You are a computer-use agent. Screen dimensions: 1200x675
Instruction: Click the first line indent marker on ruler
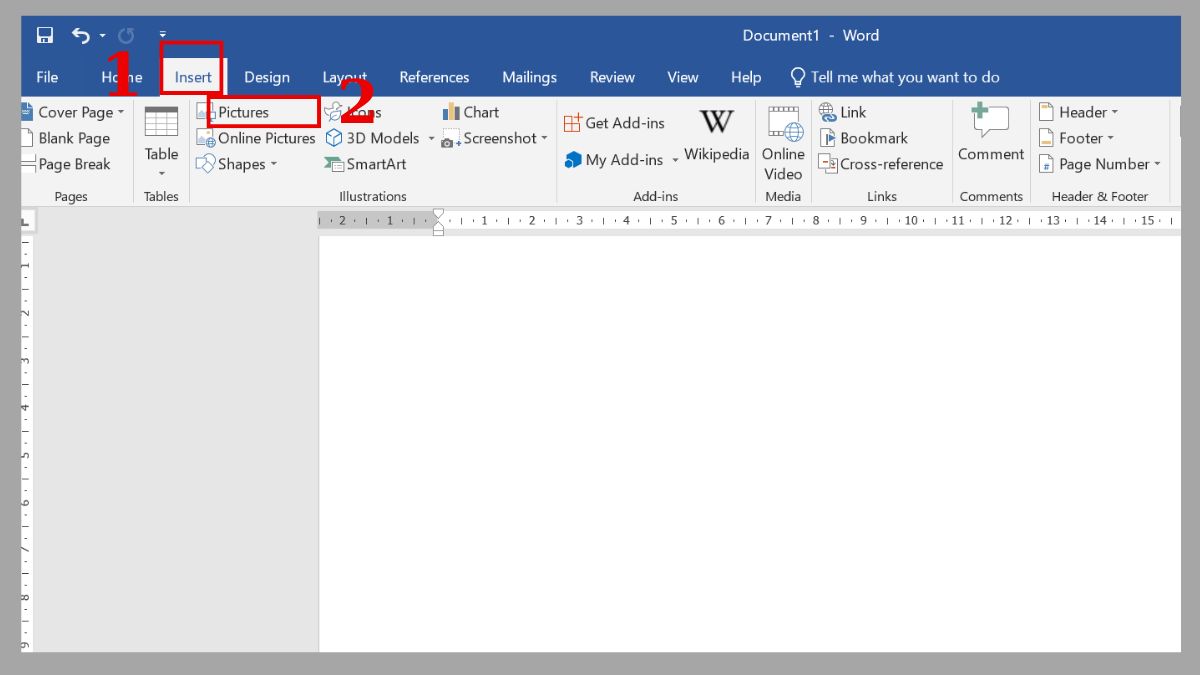[x=438, y=214]
